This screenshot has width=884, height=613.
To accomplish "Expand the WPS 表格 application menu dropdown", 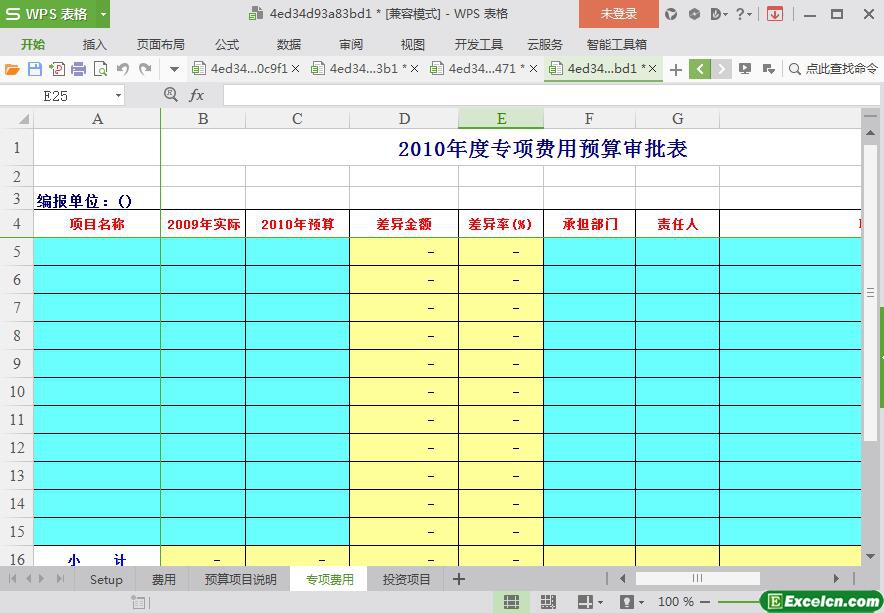I will pos(103,14).
